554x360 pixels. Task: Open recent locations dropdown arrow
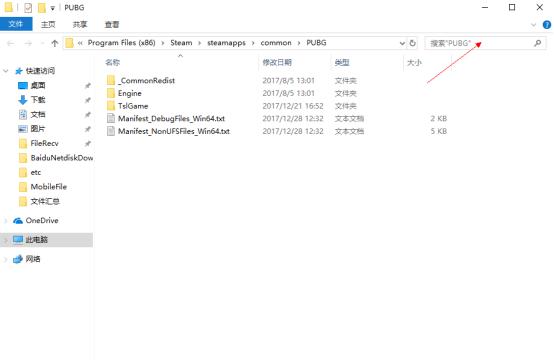coord(42,43)
